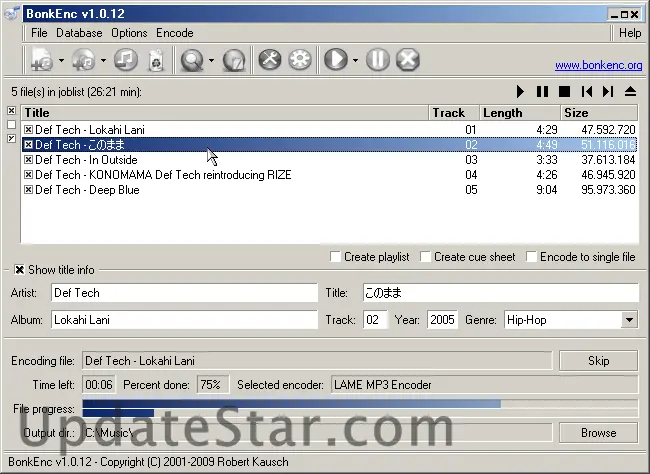Enable Create cue sheet checkbox
The image size is (650, 474).
coord(425,257)
